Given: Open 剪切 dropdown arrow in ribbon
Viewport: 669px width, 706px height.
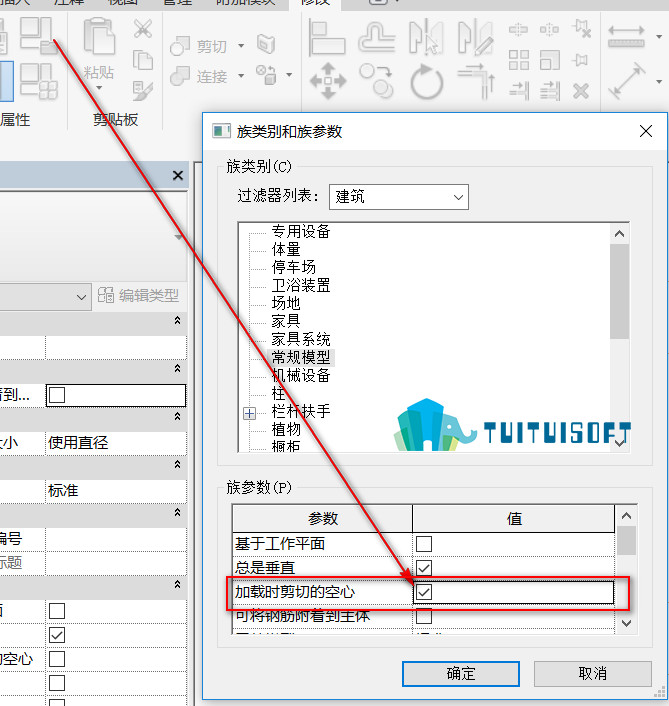Looking at the screenshot, I should 241,46.
